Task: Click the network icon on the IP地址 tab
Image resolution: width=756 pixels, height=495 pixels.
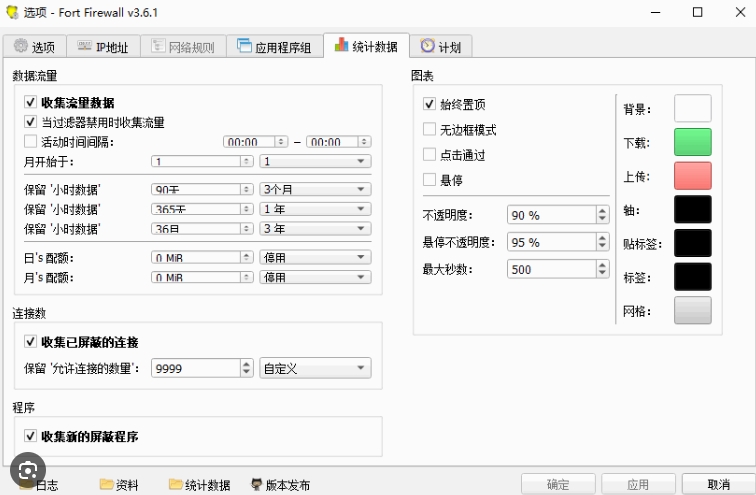Action: (x=84, y=46)
